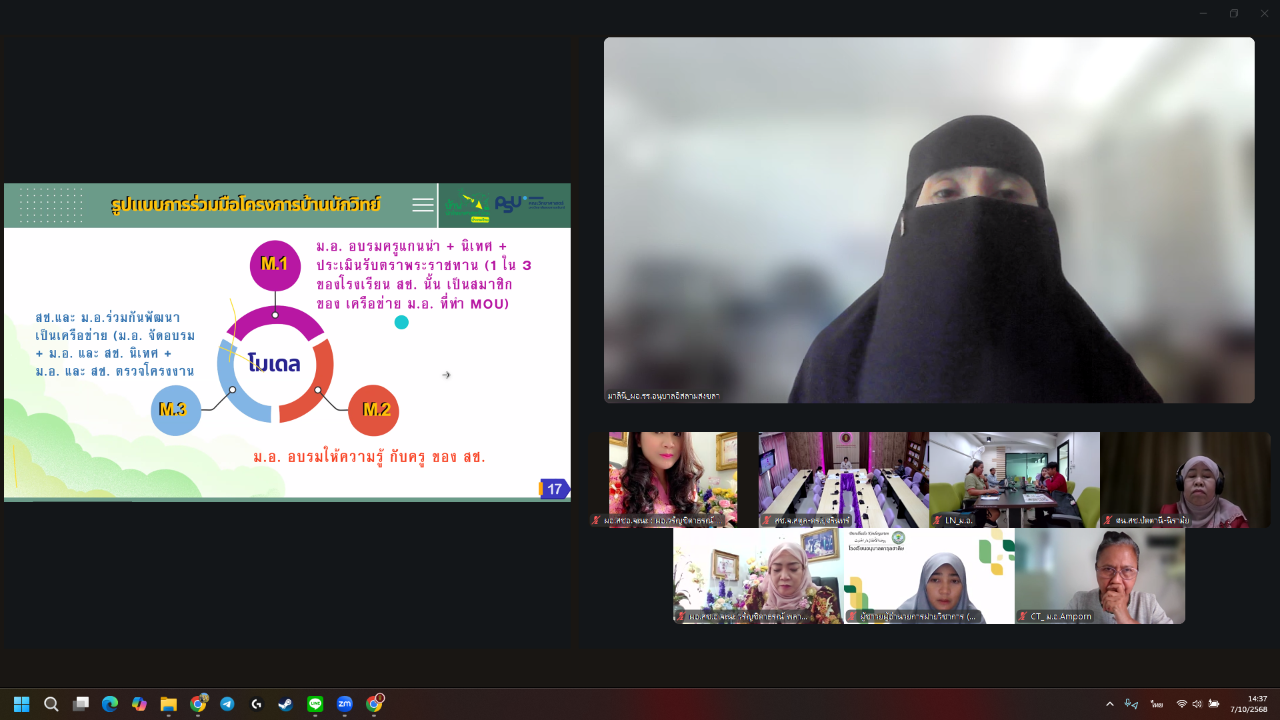Switch the Thai input language indicator
The width and height of the screenshot is (1280, 720).
(x=1156, y=704)
